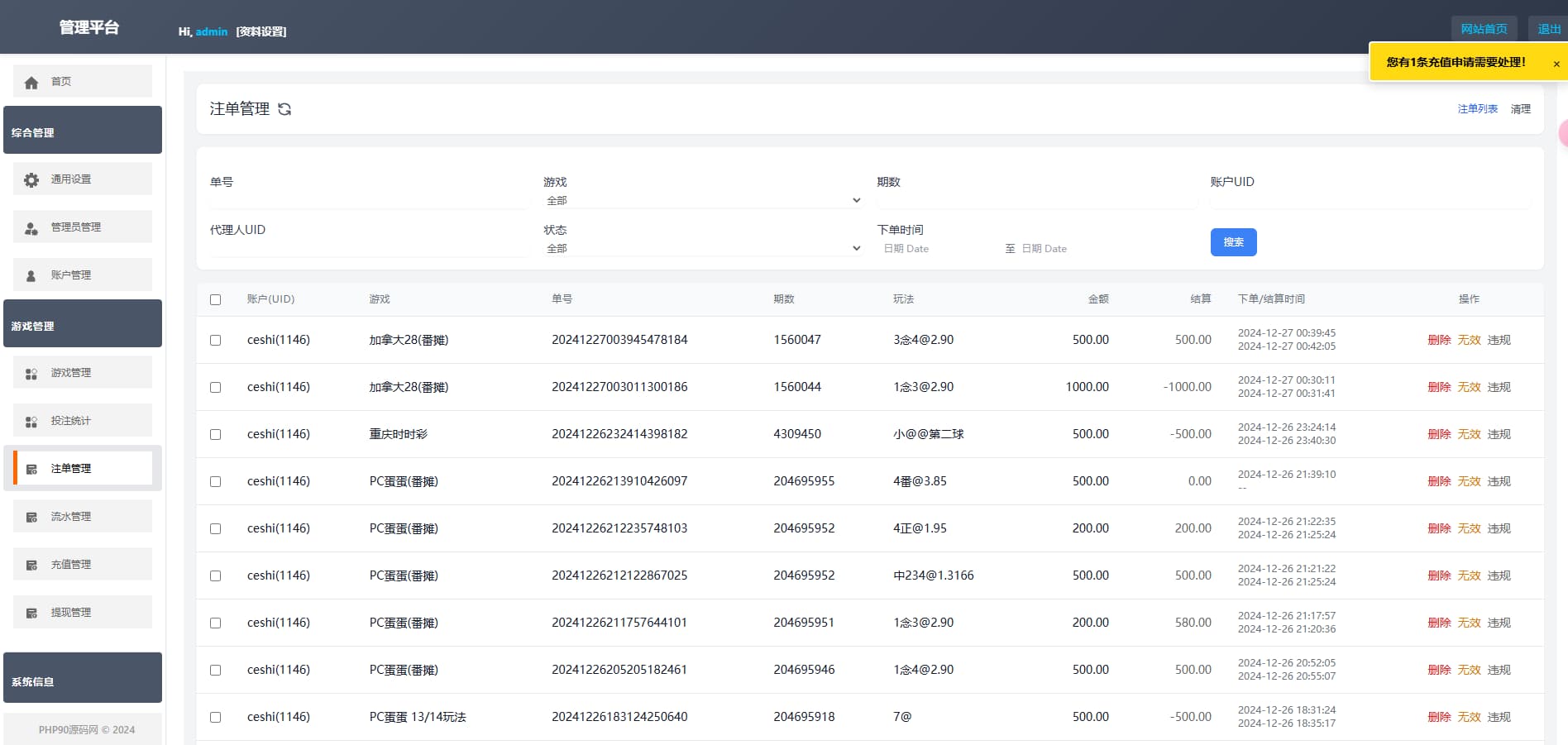Viewport: 1568px width, 745px height.
Task: Click the 网站首页 link in header
Action: click(x=1484, y=29)
